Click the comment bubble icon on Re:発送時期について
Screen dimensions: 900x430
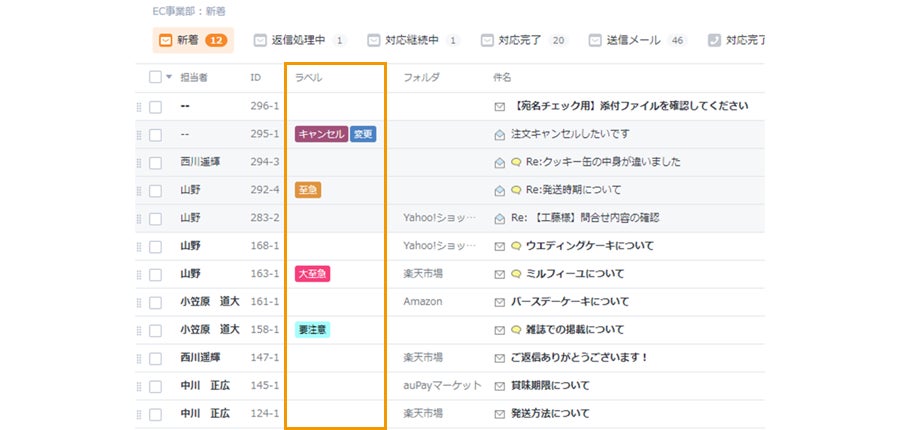pyautogui.click(x=516, y=190)
